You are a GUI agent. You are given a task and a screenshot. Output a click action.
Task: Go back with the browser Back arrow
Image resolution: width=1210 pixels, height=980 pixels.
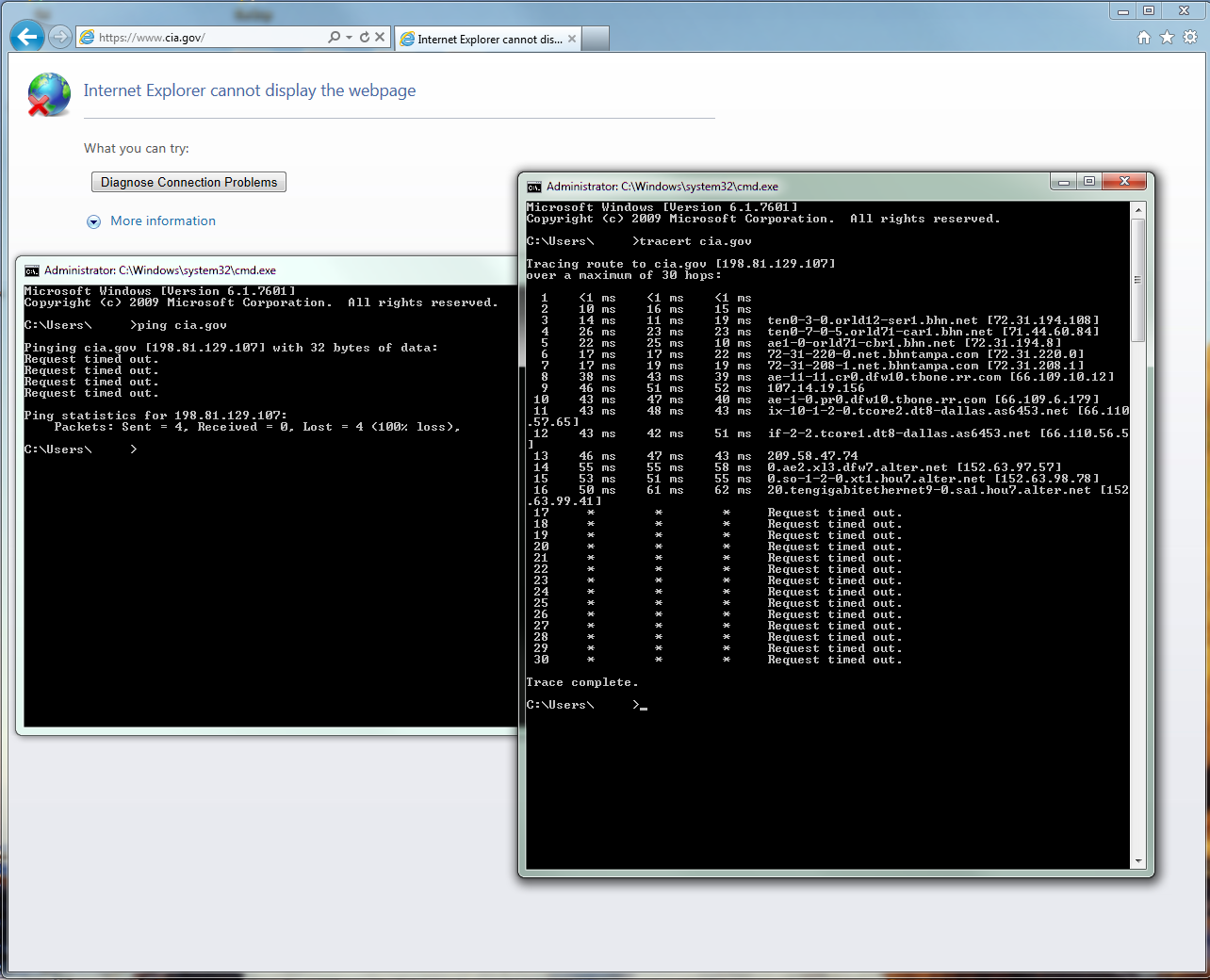(27, 37)
